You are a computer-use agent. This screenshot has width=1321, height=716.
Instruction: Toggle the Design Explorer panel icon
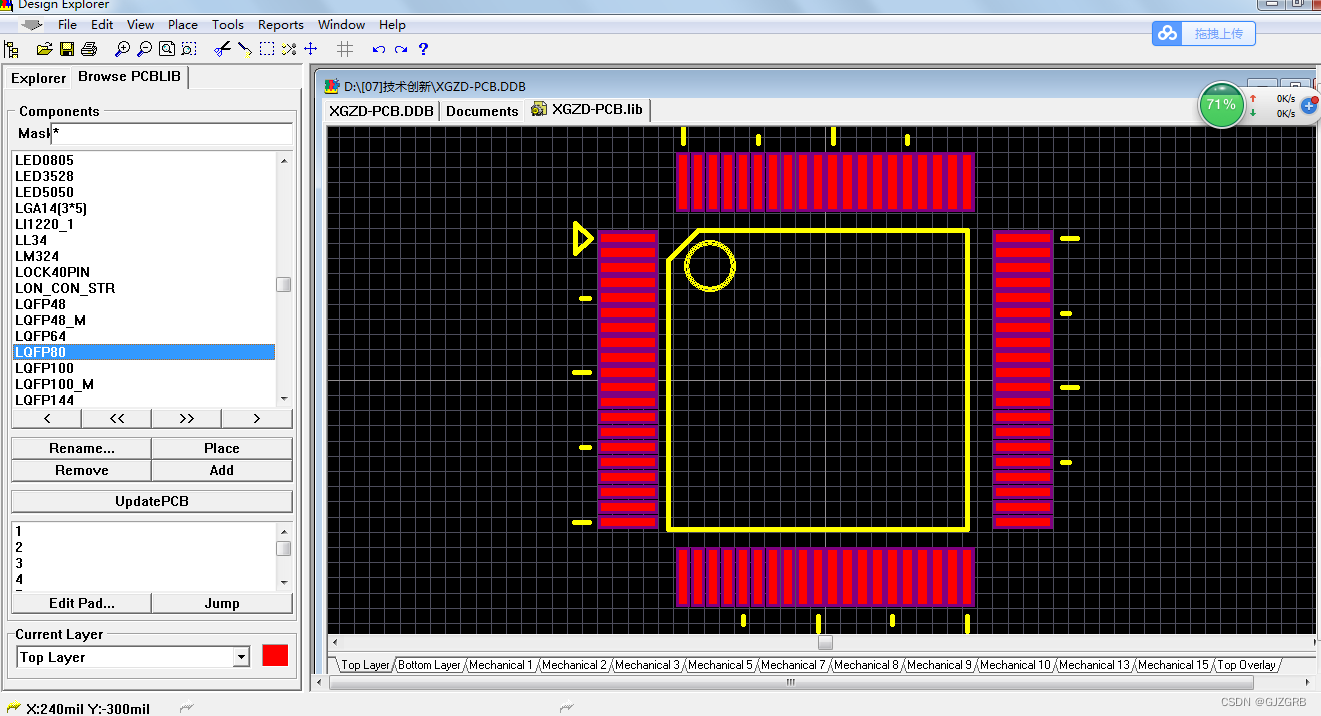[13, 48]
